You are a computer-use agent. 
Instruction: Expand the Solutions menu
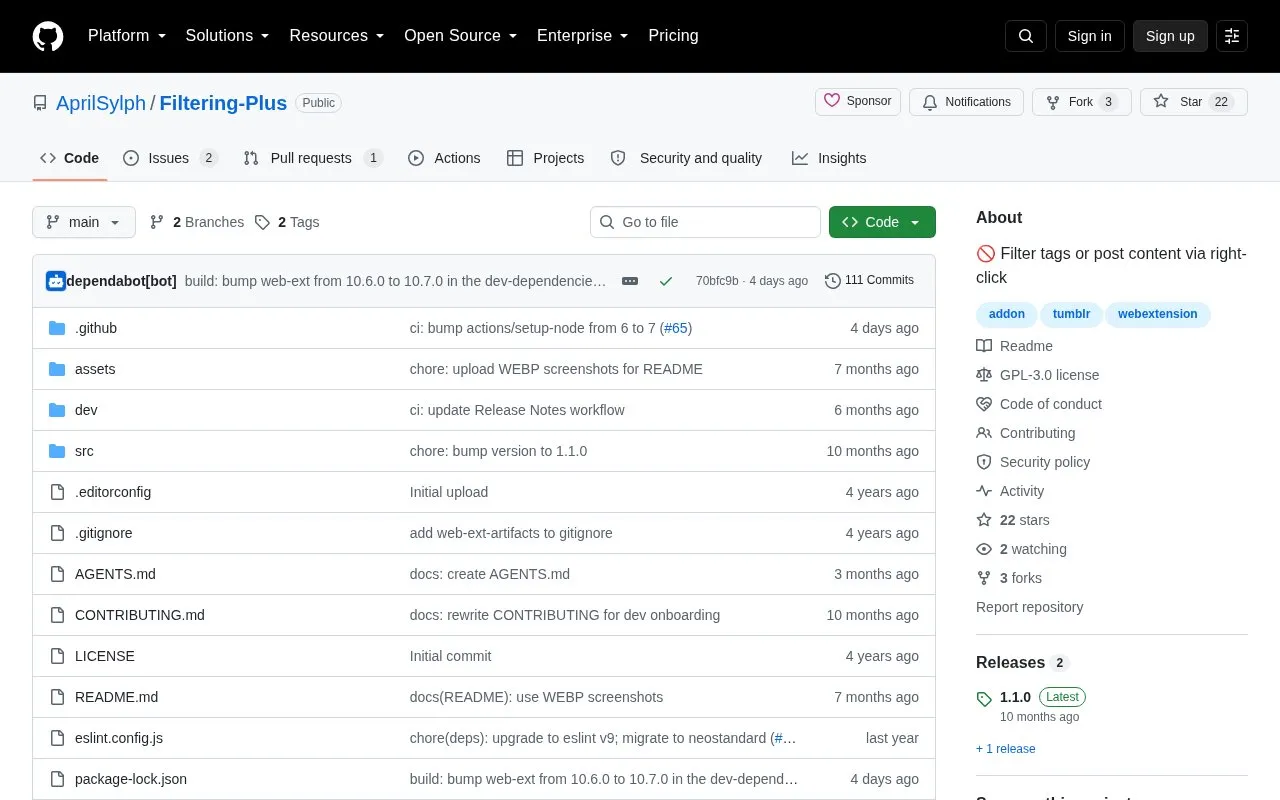227,36
